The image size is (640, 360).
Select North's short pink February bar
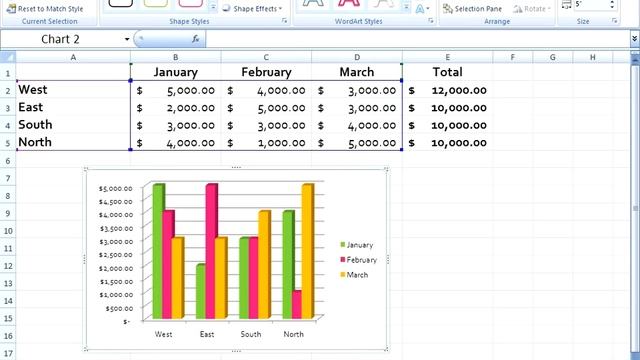(x=297, y=304)
